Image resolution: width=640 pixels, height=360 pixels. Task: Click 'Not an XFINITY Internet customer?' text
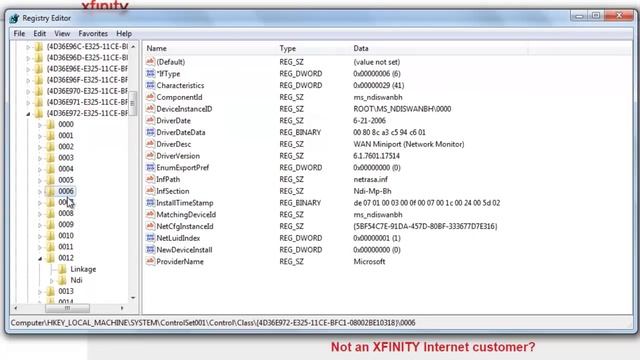433,347
